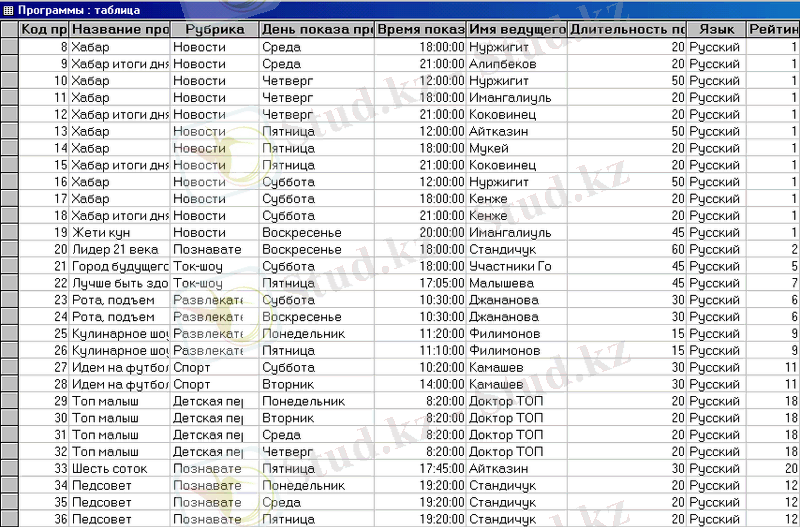Viewport: 800px width, 527px height.
Task: Click time cell '17:45:00'
Action: click(420, 468)
